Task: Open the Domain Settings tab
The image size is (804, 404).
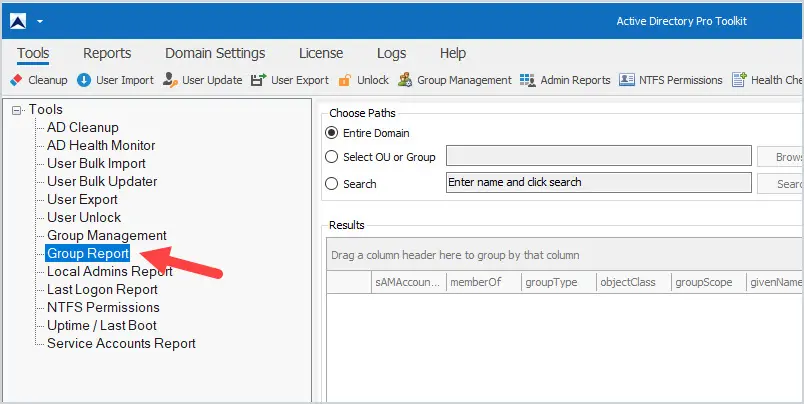Action: click(x=215, y=53)
